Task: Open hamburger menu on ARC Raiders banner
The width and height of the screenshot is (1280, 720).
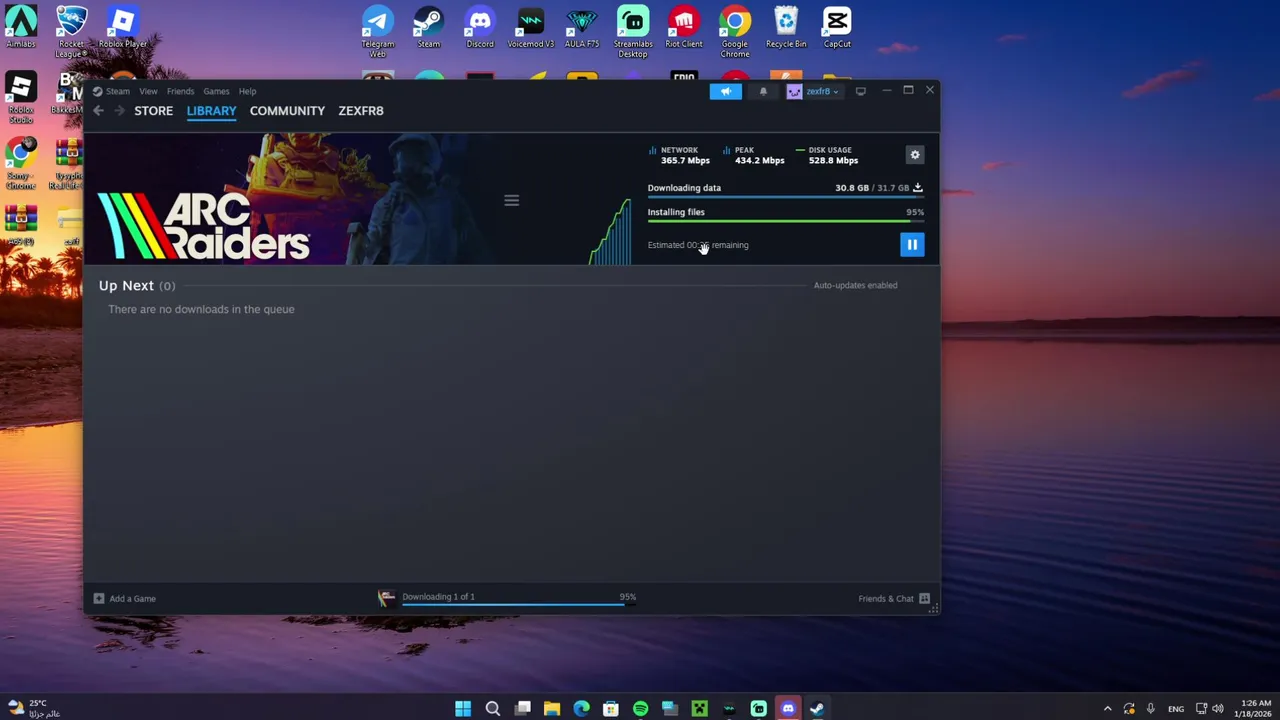Action: 511,201
